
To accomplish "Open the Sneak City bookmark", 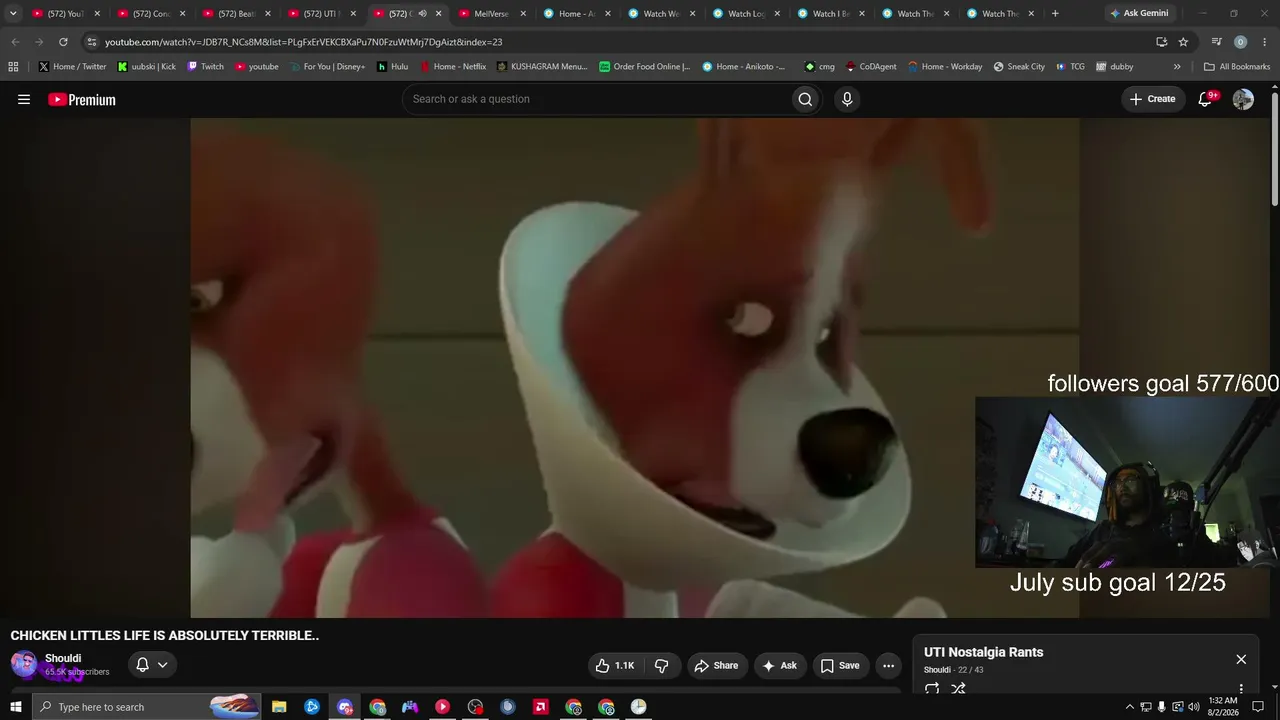I will [x=1019, y=67].
